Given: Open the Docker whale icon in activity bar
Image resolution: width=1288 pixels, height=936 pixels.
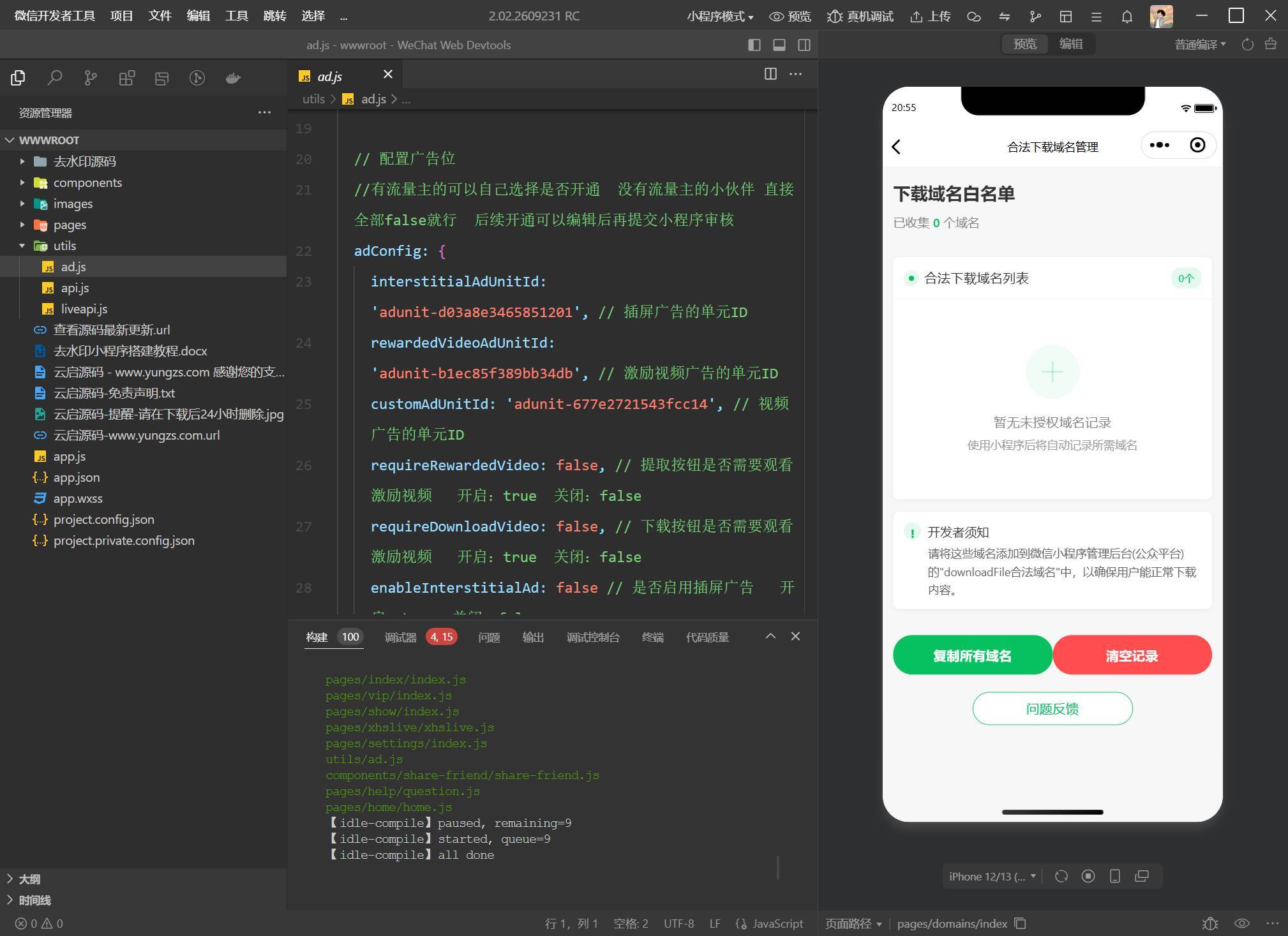Looking at the screenshot, I should pyautogui.click(x=233, y=78).
